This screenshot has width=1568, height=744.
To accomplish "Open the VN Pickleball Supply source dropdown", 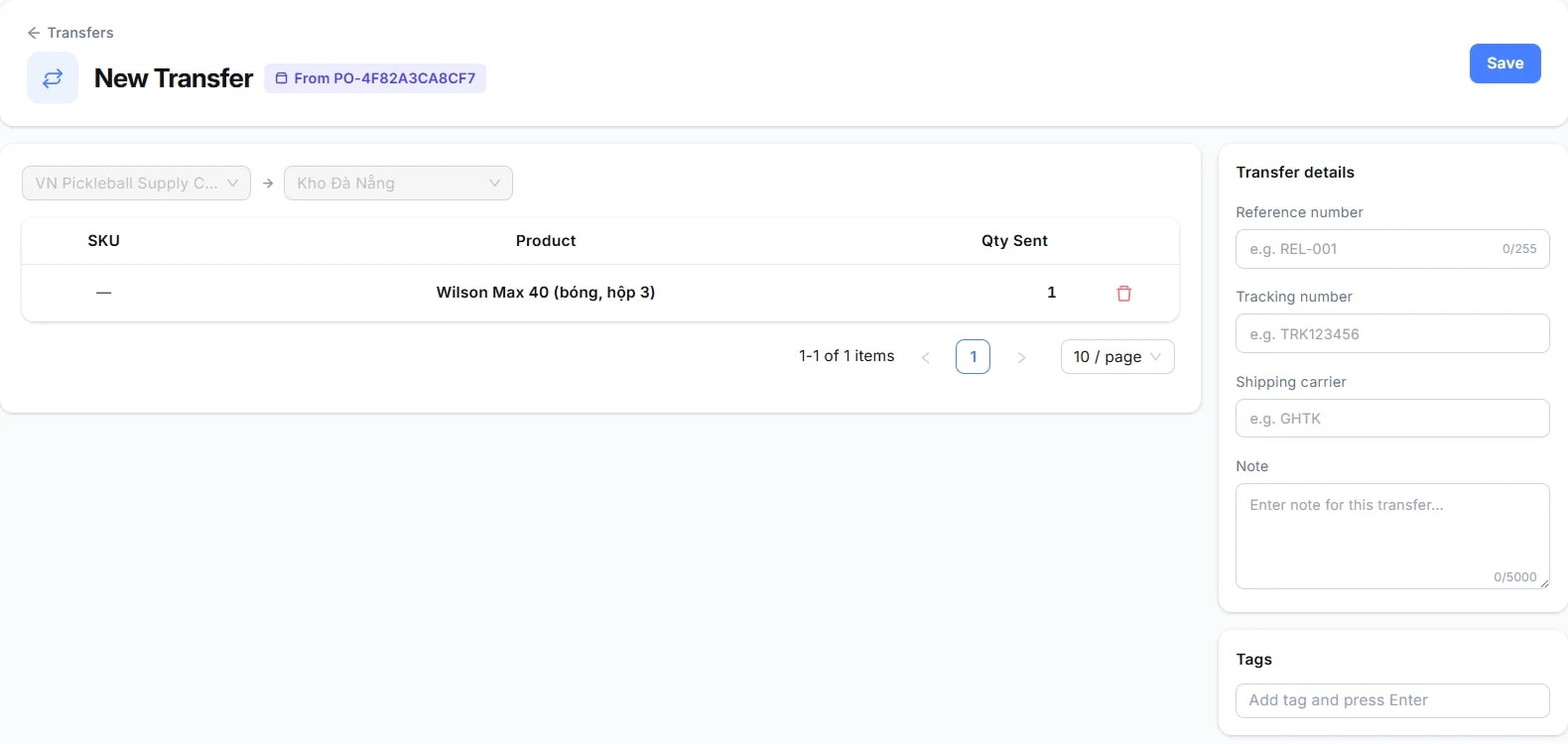I will (136, 184).
